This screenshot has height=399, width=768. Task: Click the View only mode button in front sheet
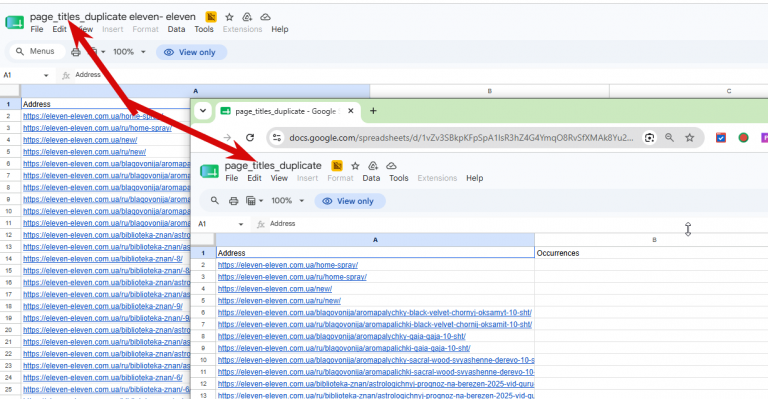350,201
